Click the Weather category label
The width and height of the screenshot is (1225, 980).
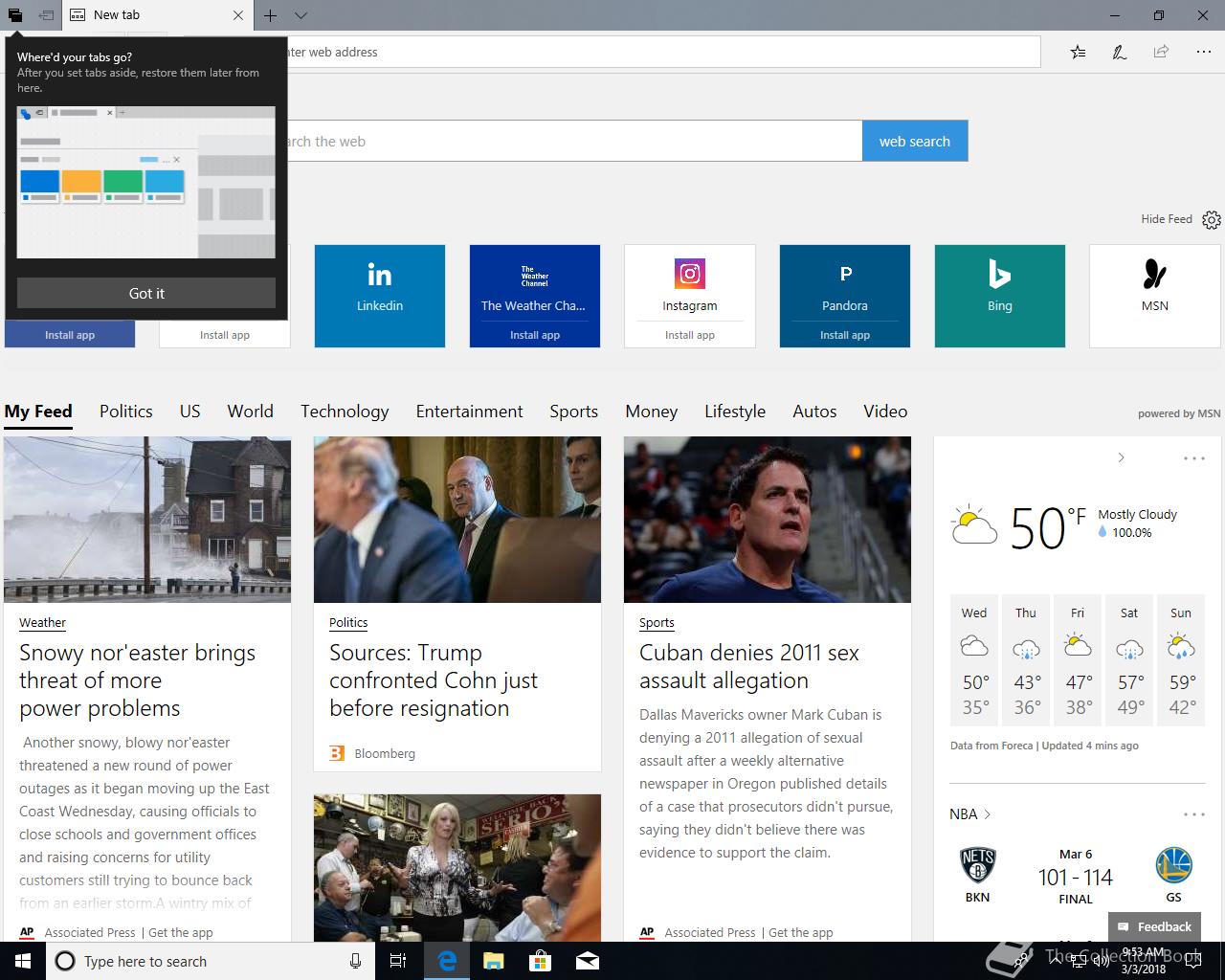point(42,622)
